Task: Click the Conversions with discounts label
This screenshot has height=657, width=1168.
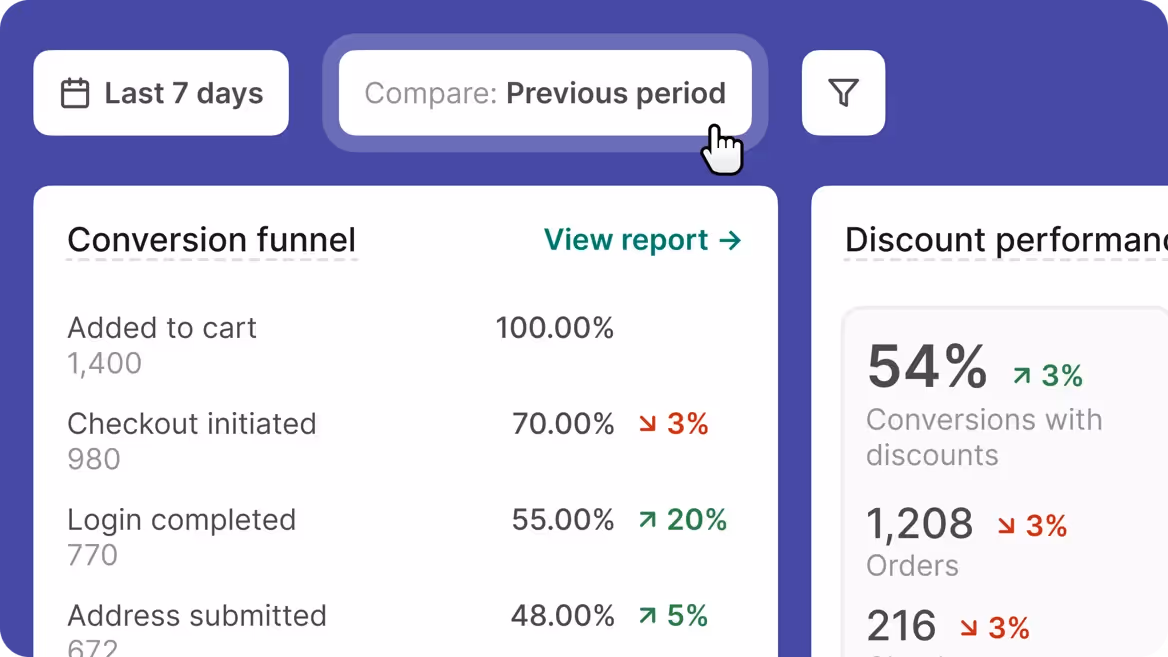Action: [984, 437]
